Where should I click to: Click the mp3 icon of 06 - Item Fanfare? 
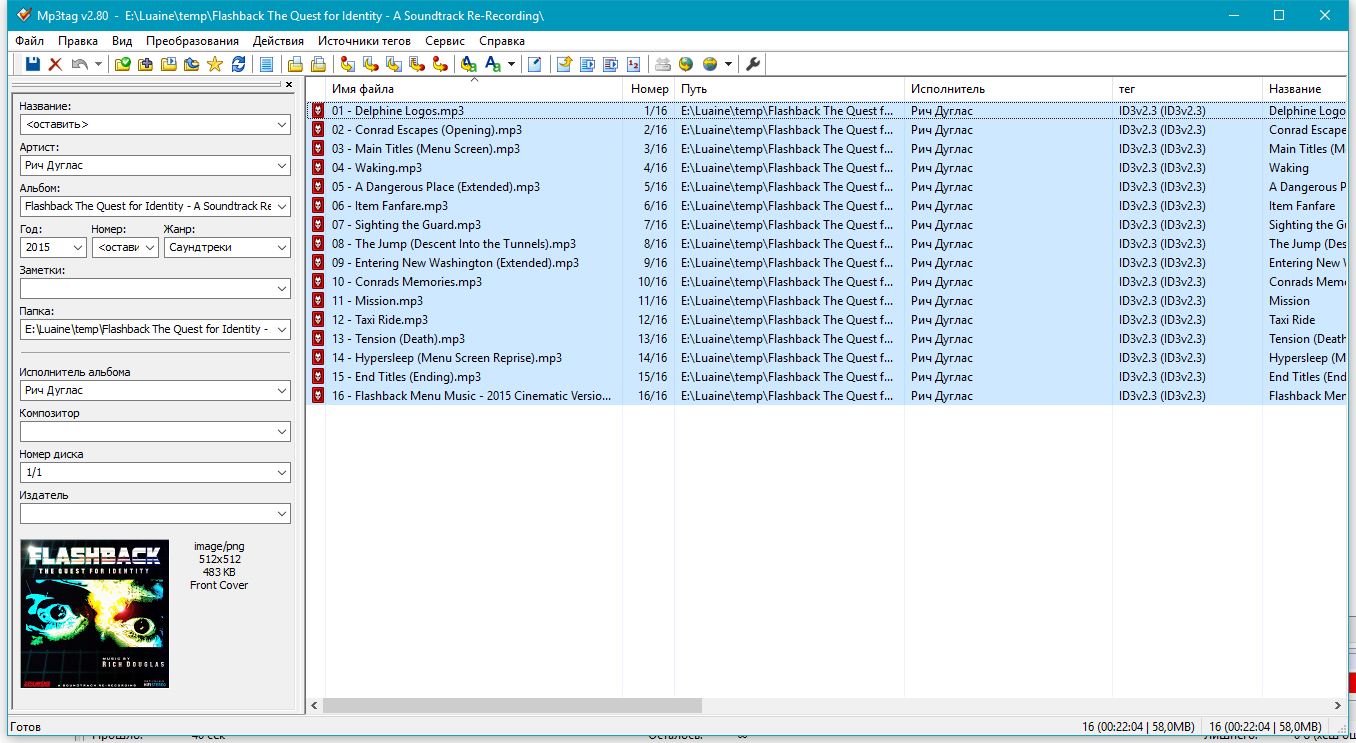[x=318, y=206]
